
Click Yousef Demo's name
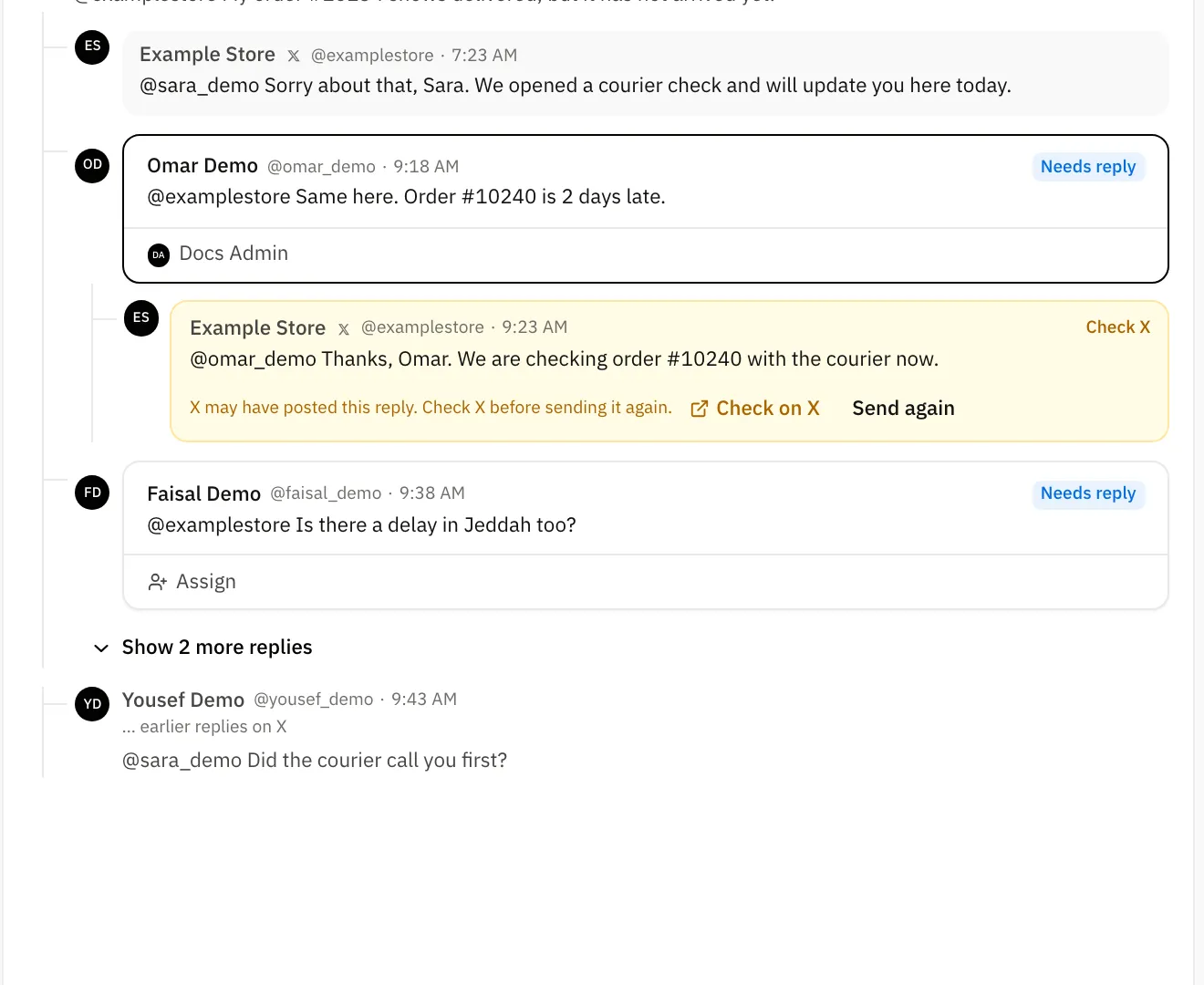[x=183, y=700]
